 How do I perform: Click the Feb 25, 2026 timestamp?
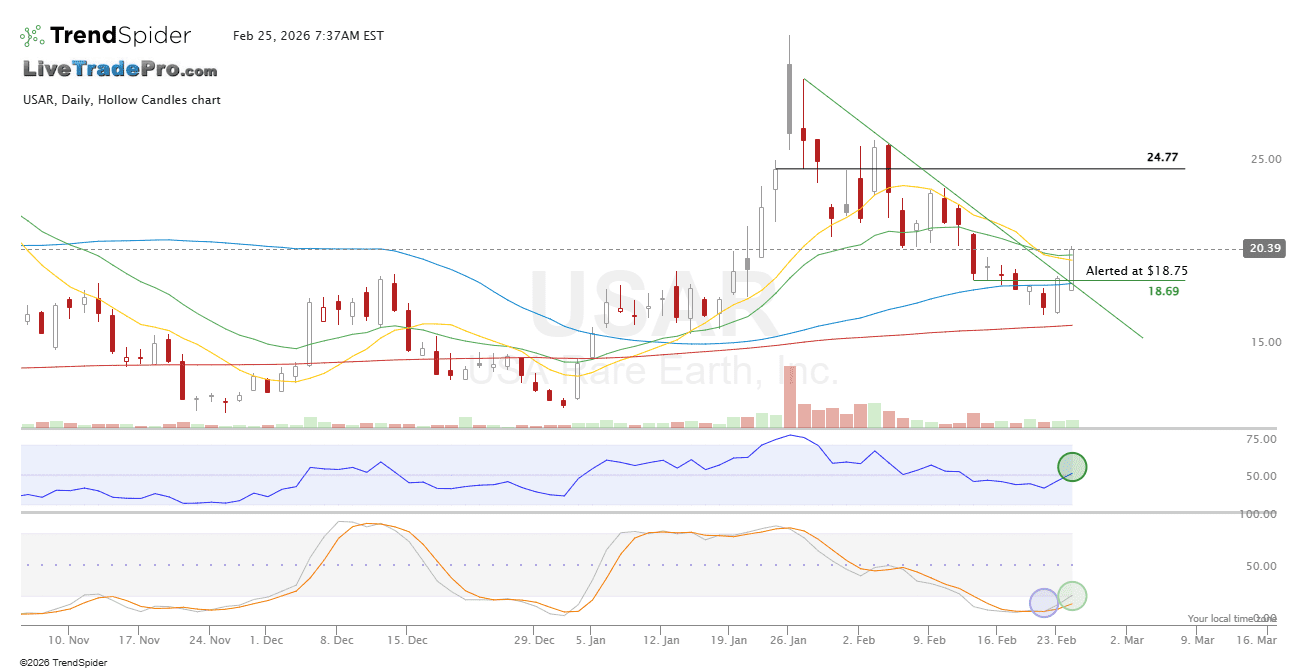coord(308,36)
